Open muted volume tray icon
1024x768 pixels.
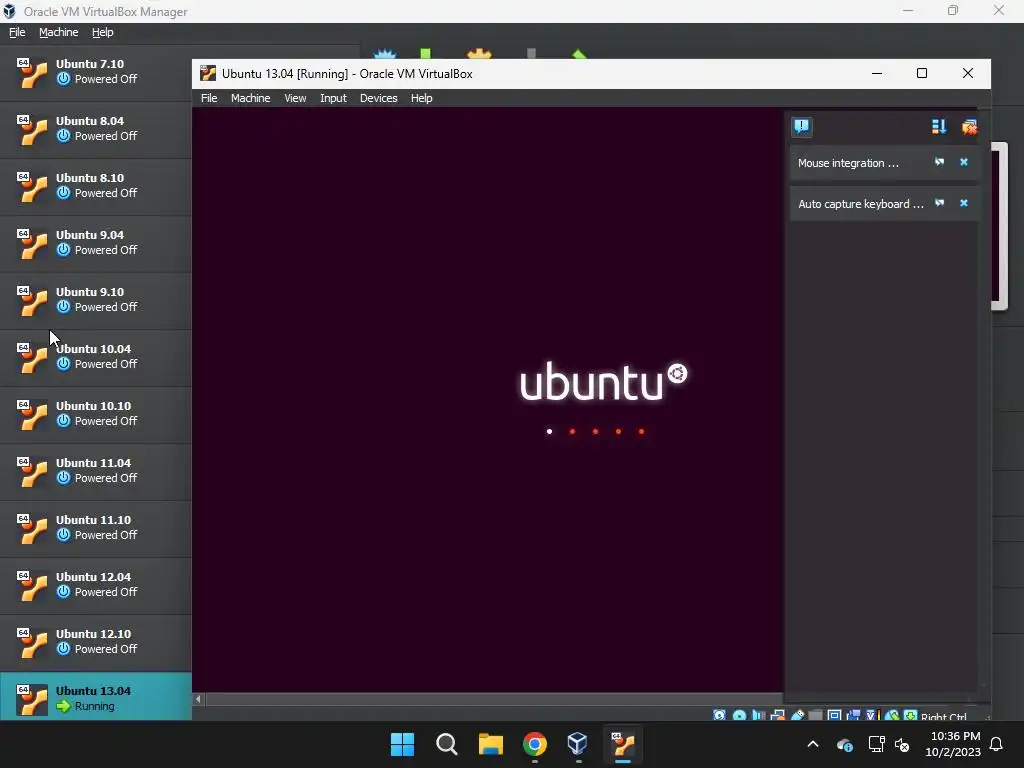902,744
